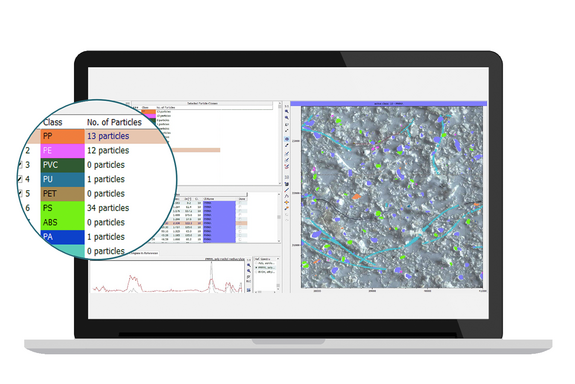Select the '0 particles' entry in ABS row

click(x=106, y=222)
